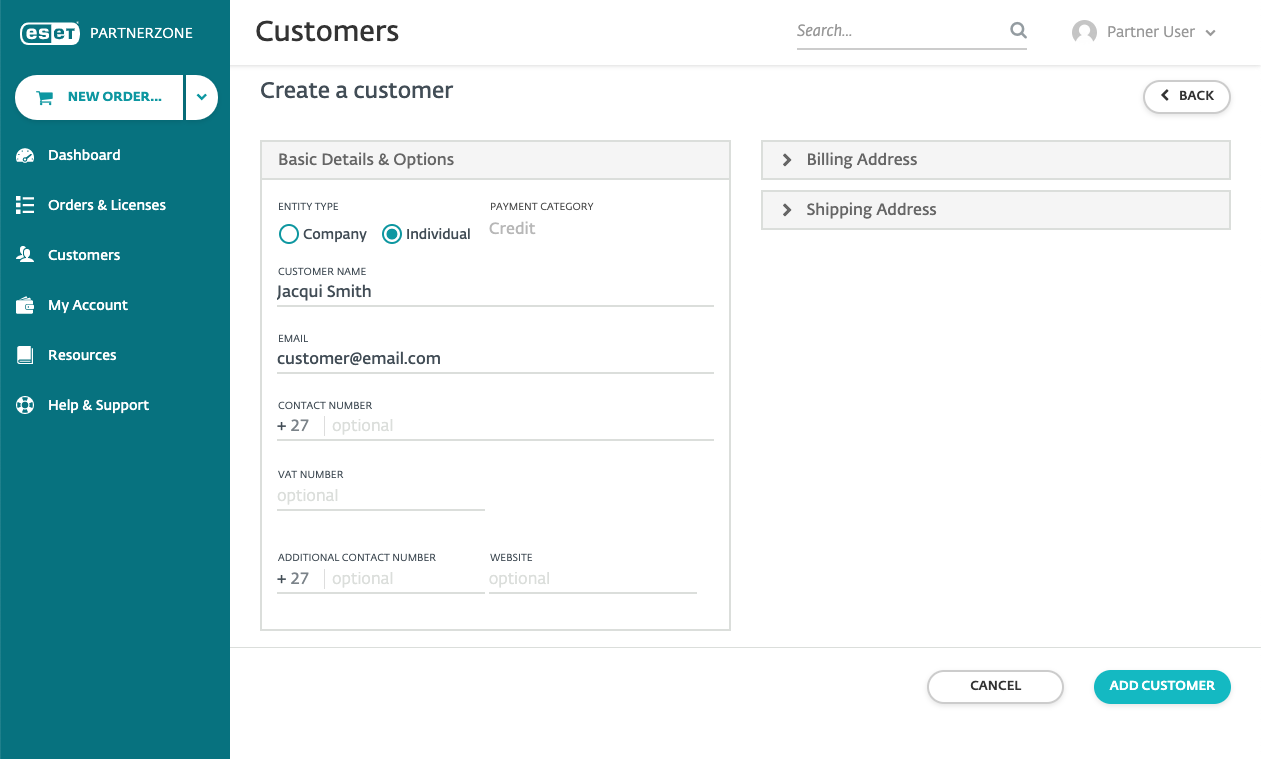The width and height of the screenshot is (1261, 759).
Task: Click the Orders & Licenses list icon
Action: tap(25, 205)
